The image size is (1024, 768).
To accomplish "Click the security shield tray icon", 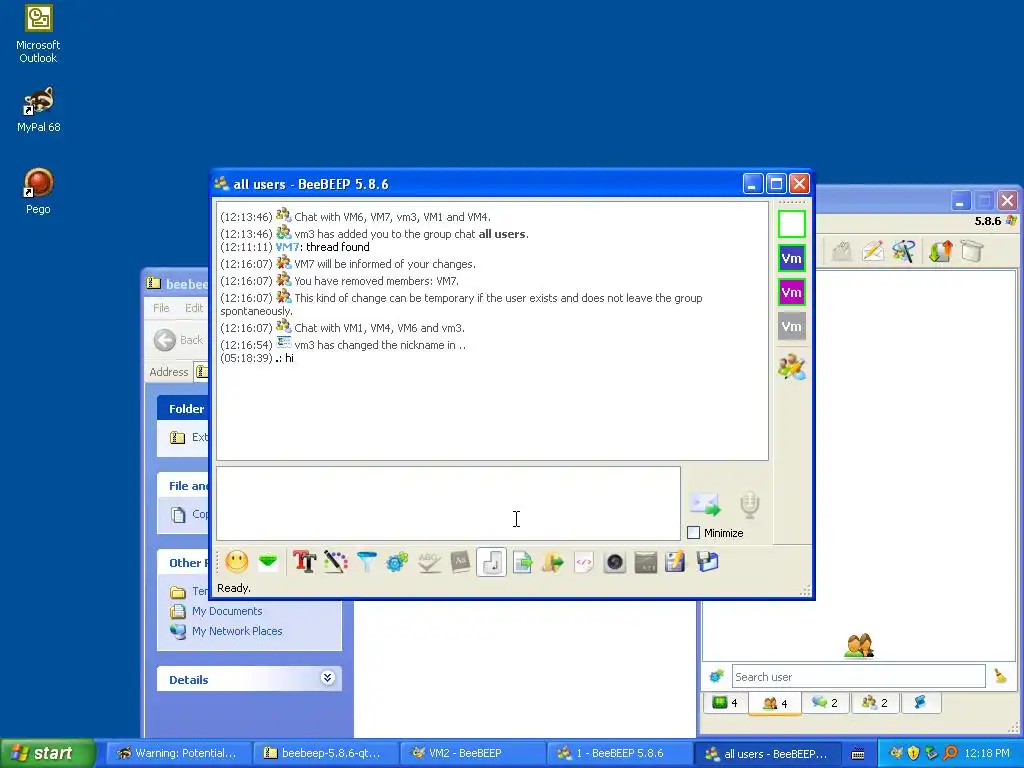I will click(914, 753).
